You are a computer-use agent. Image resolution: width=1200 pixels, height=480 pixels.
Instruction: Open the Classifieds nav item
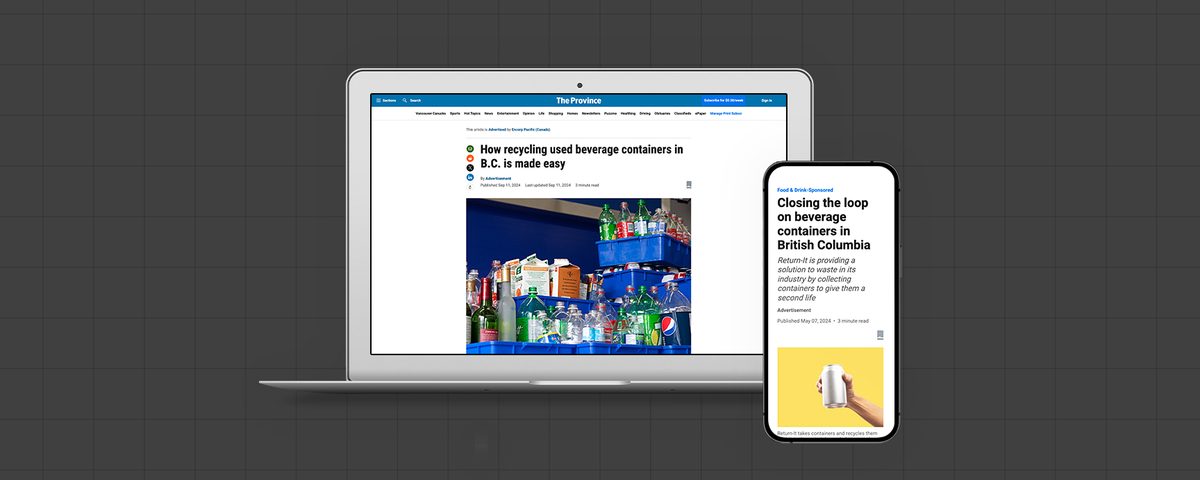tap(683, 114)
